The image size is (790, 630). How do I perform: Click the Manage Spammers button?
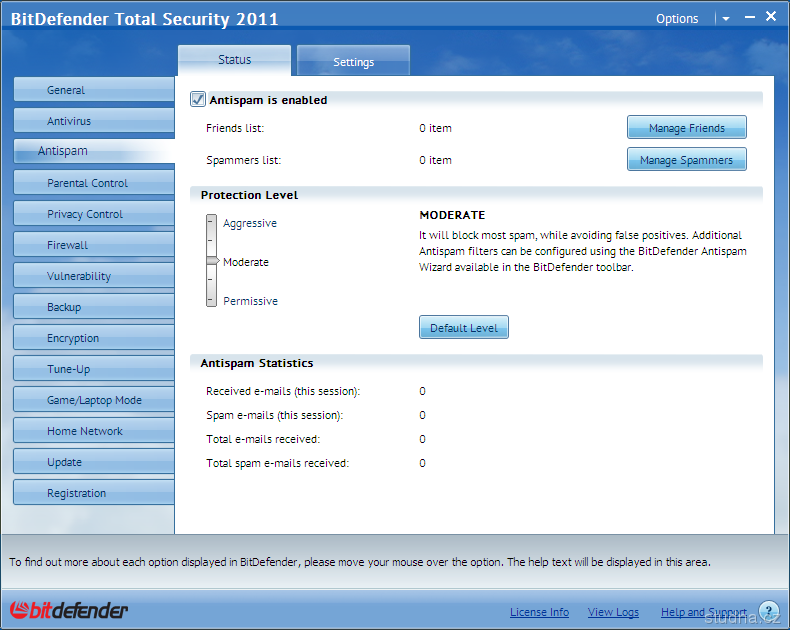click(687, 159)
